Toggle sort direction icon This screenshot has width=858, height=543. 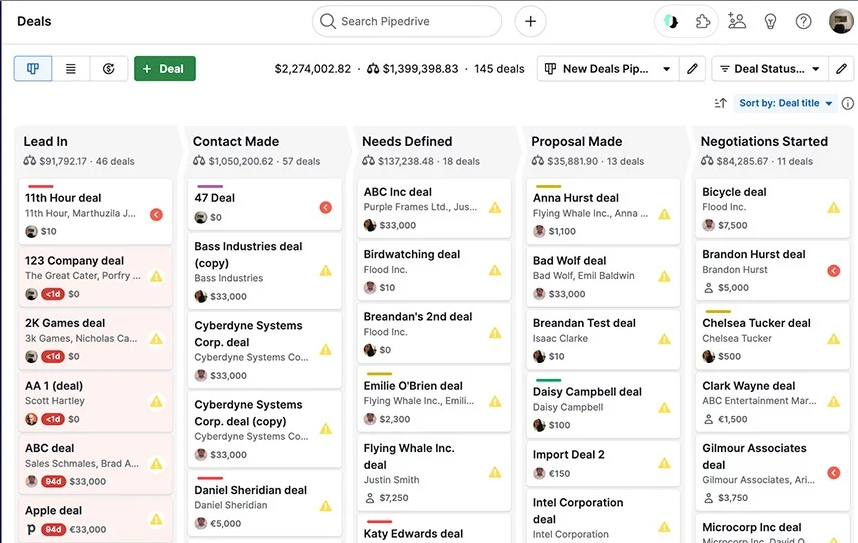pyautogui.click(x=720, y=103)
